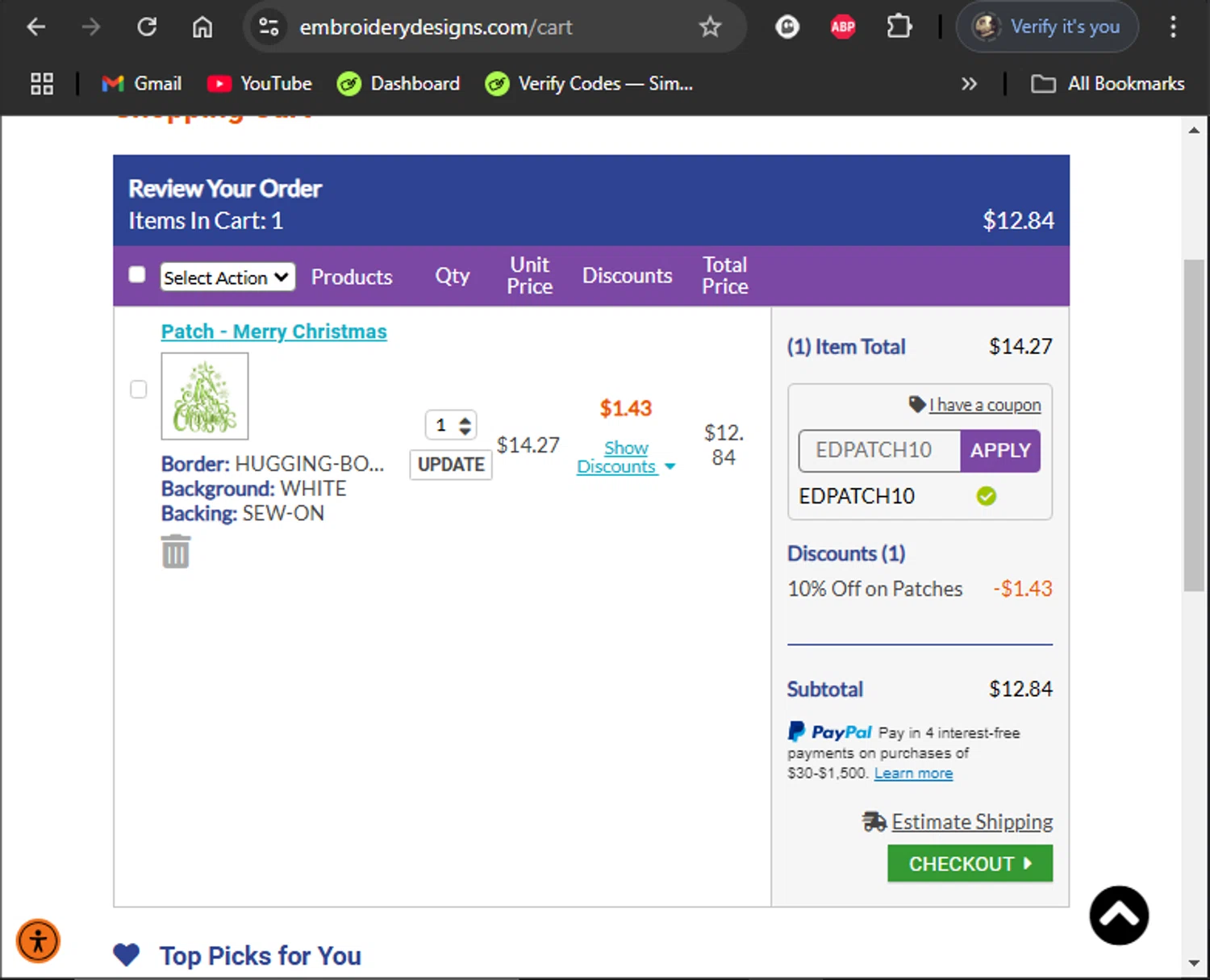Open the ABP ad blocker extension
This screenshot has height=980, width=1210.
(x=843, y=27)
